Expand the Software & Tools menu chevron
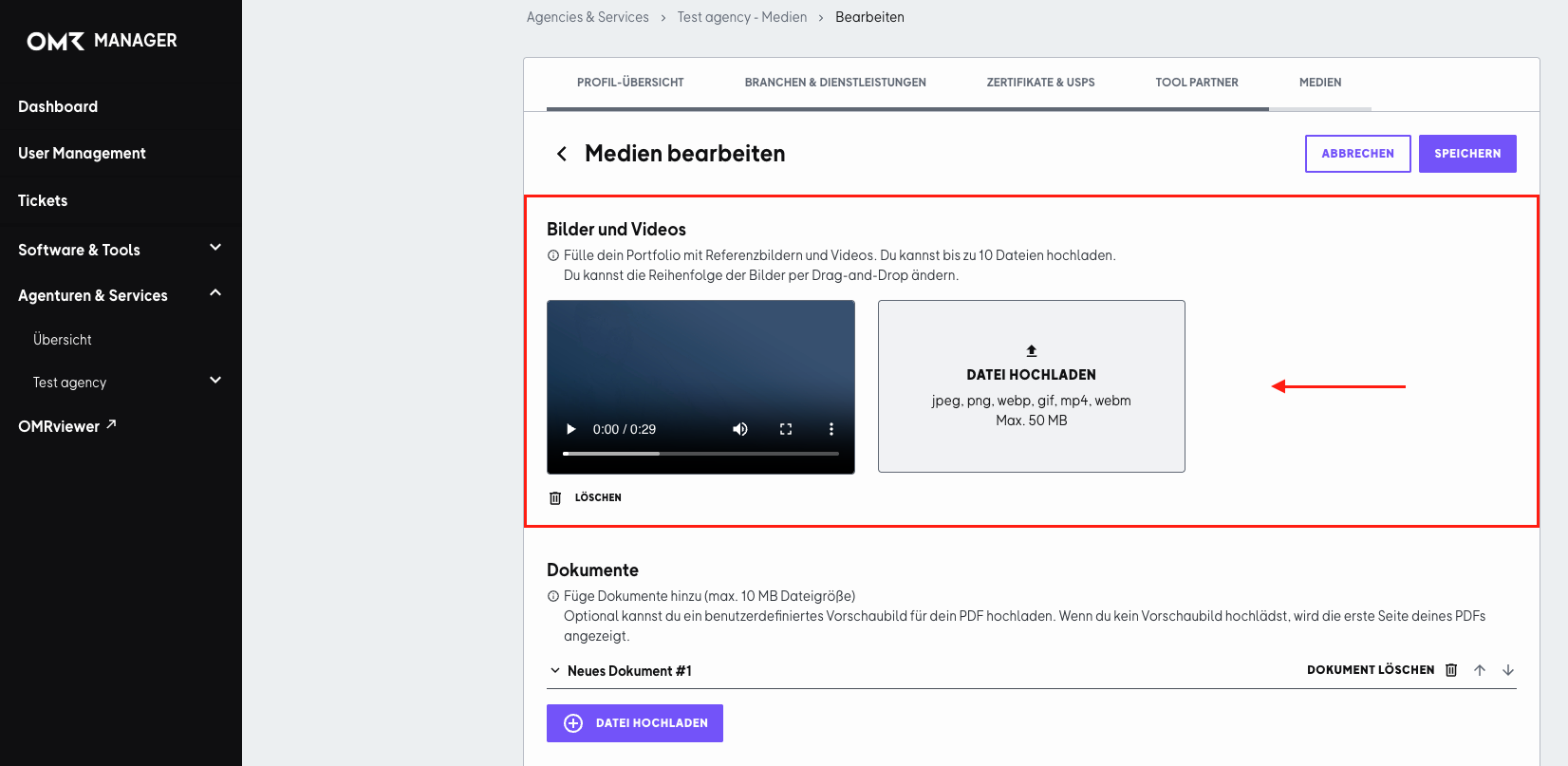 point(215,248)
